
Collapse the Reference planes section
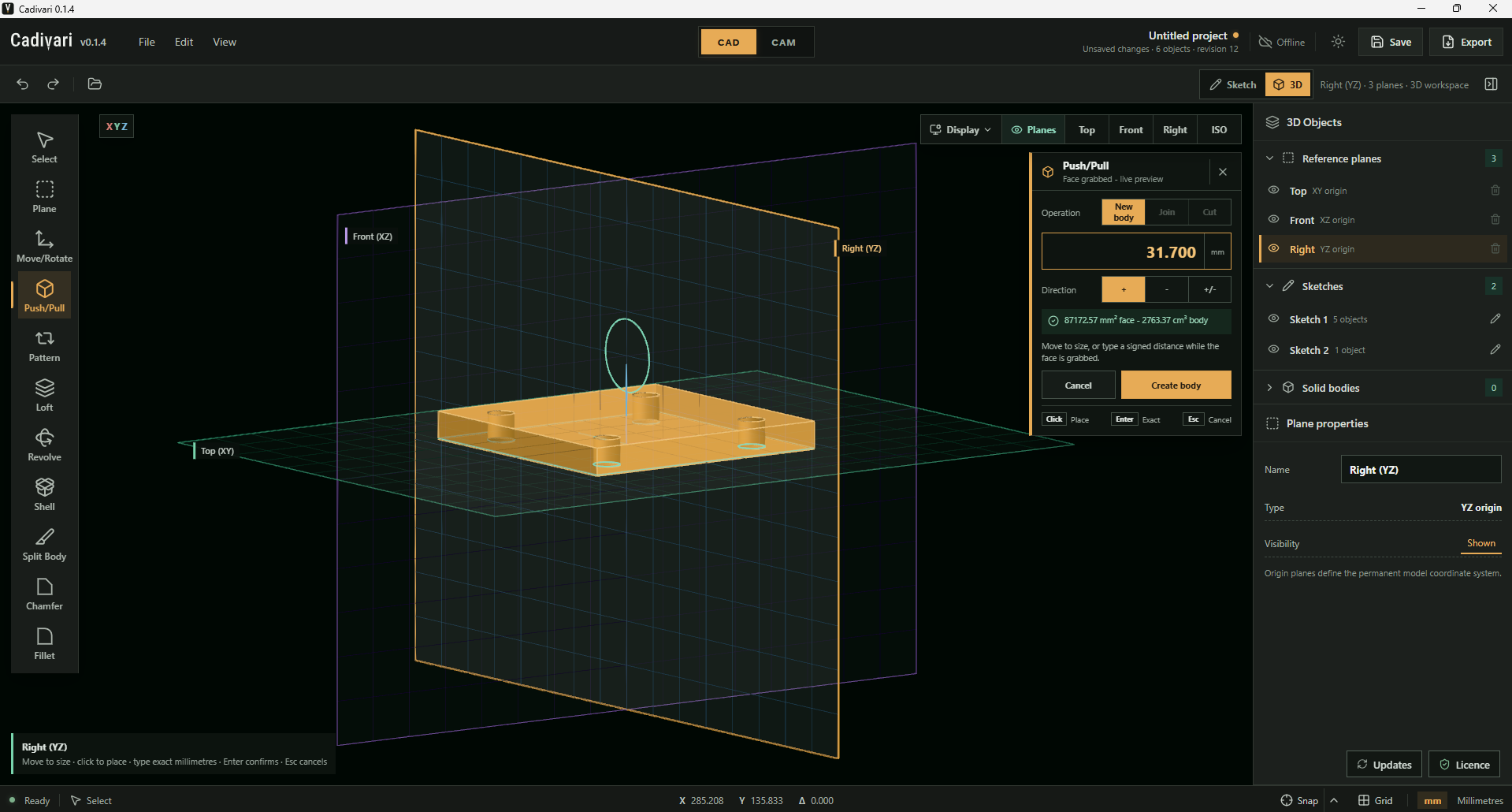coord(1269,158)
